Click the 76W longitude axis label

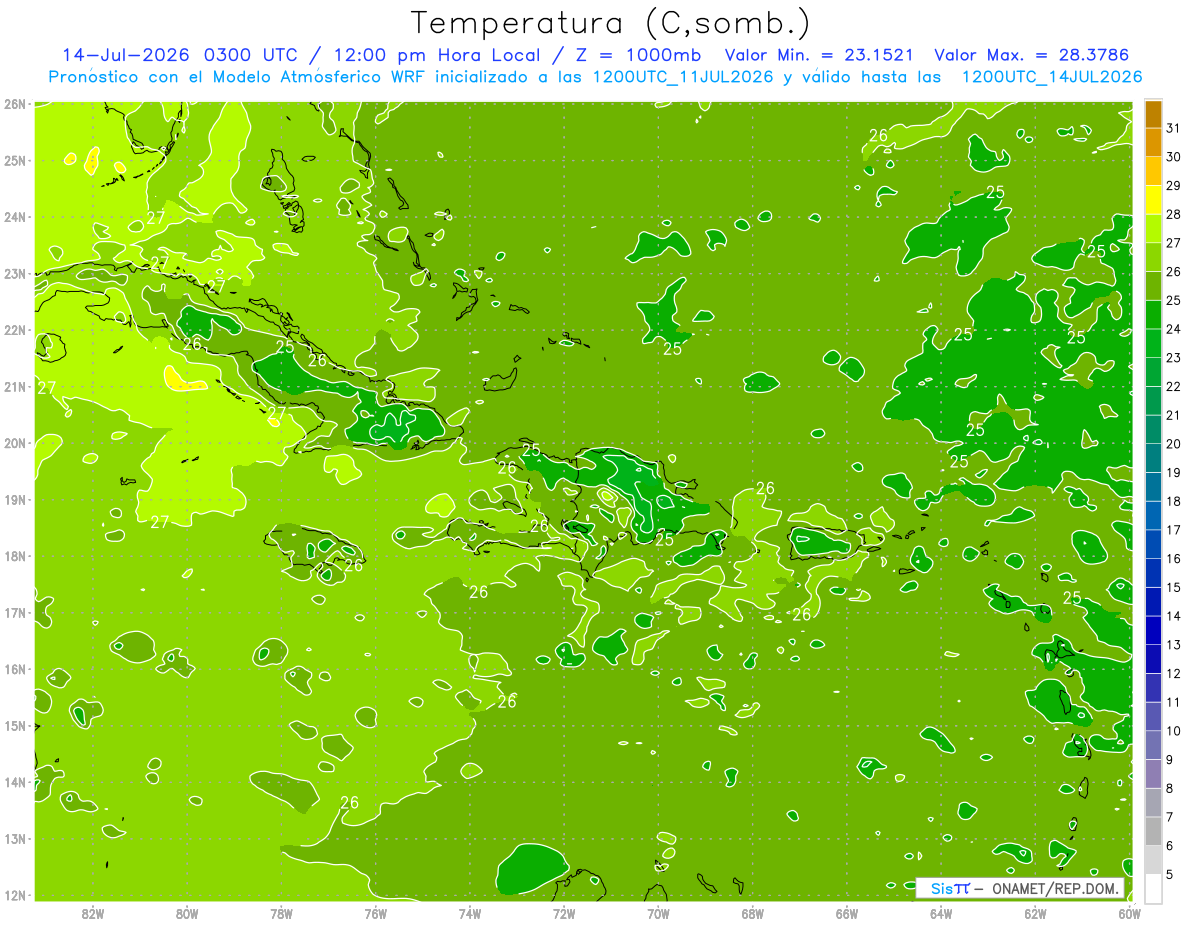point(376,914)
